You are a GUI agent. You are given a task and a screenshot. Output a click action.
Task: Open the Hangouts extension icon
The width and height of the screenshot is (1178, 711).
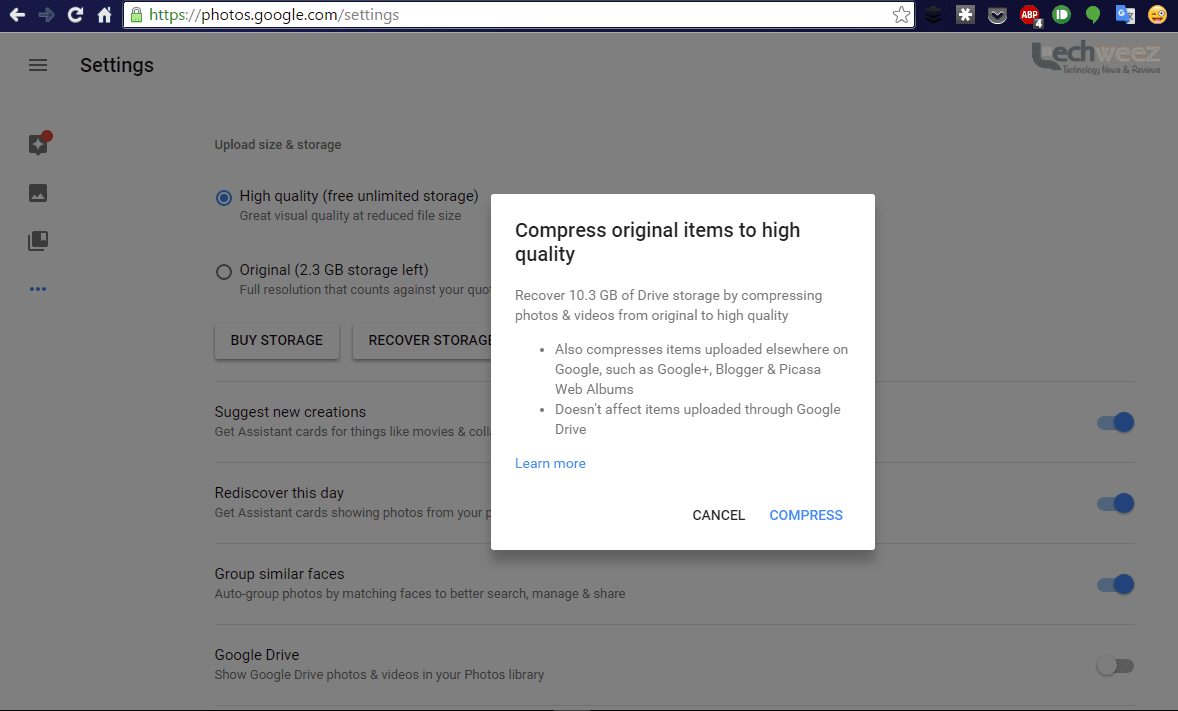pos(1092,14)
